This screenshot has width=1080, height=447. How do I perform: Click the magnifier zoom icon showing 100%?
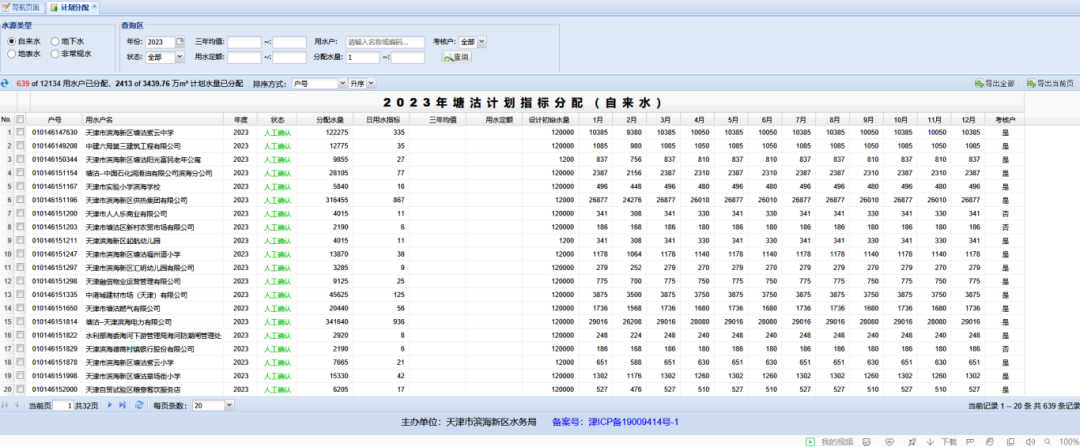point(1048,441)
